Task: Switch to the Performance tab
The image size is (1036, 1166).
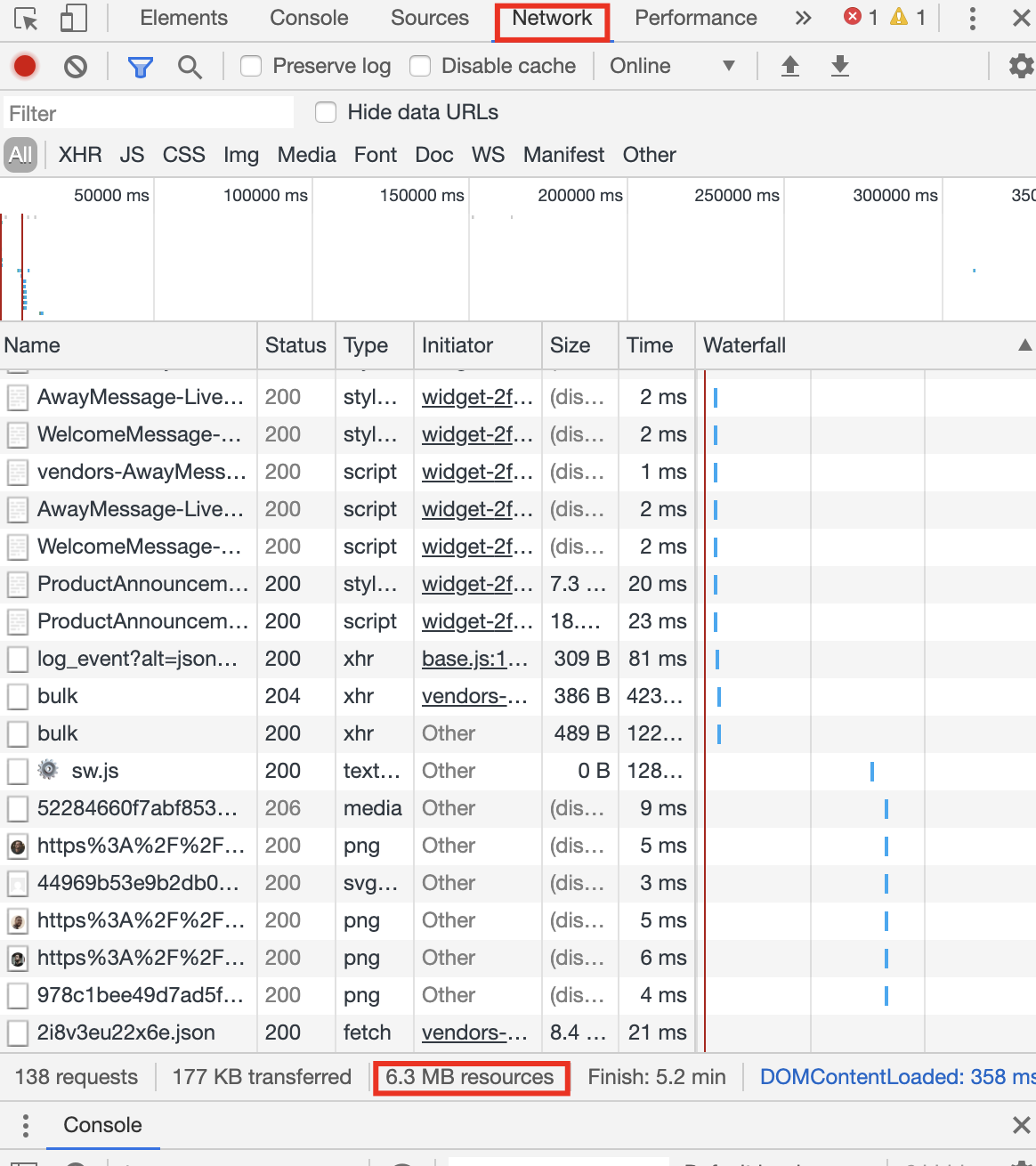Action: pyautogui.click(x=695, y=18)
